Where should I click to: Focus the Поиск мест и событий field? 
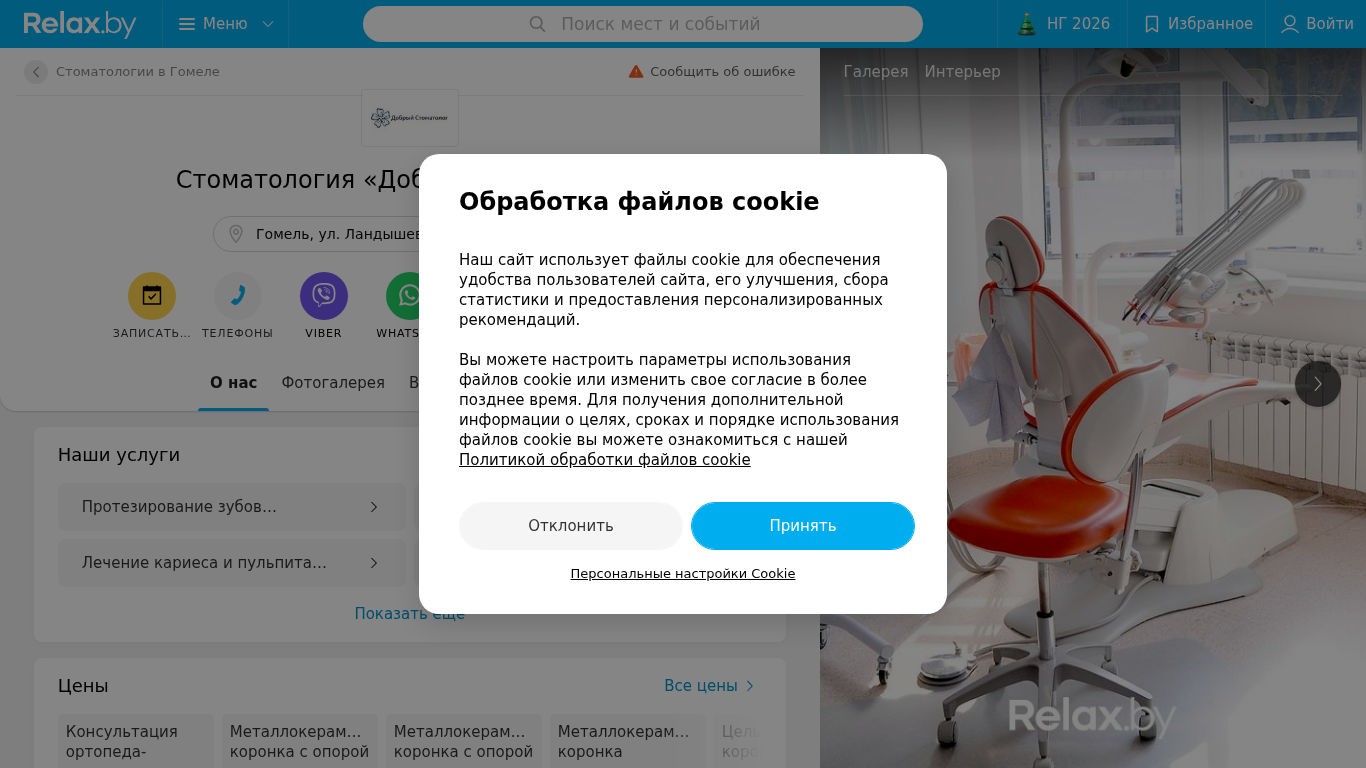click(643, 24)
